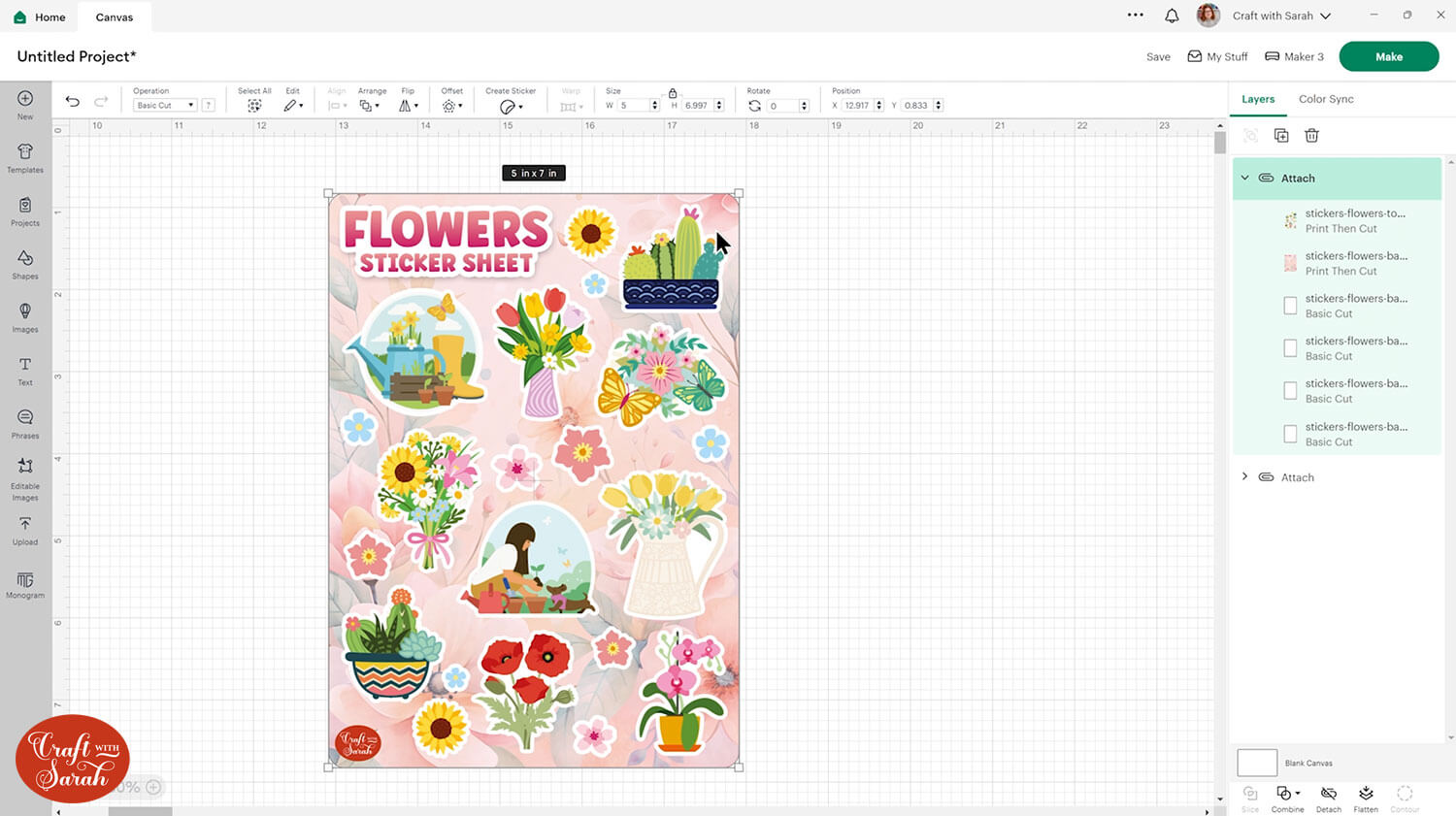Viewport: 1456px width, 816px height.
Task: Switch to the Color Sync tab
Action: (x=1326, y=99)
